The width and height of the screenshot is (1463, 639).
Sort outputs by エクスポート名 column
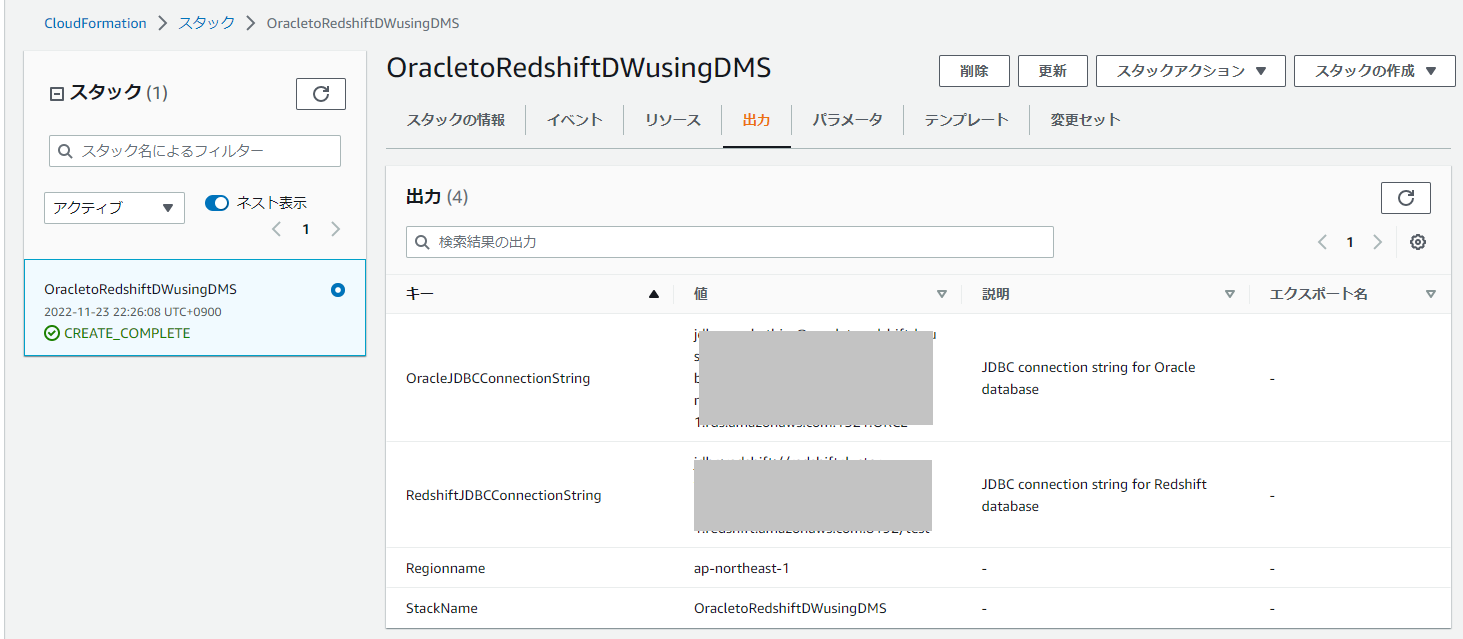coord(1430,294)
